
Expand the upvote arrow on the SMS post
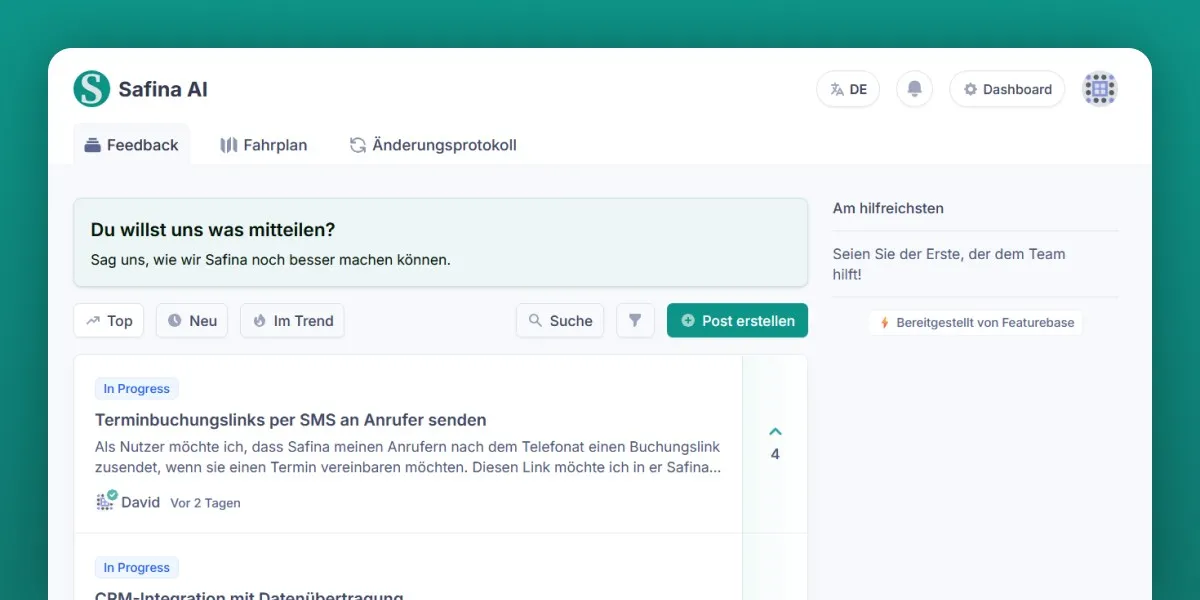tap(775, 431)
